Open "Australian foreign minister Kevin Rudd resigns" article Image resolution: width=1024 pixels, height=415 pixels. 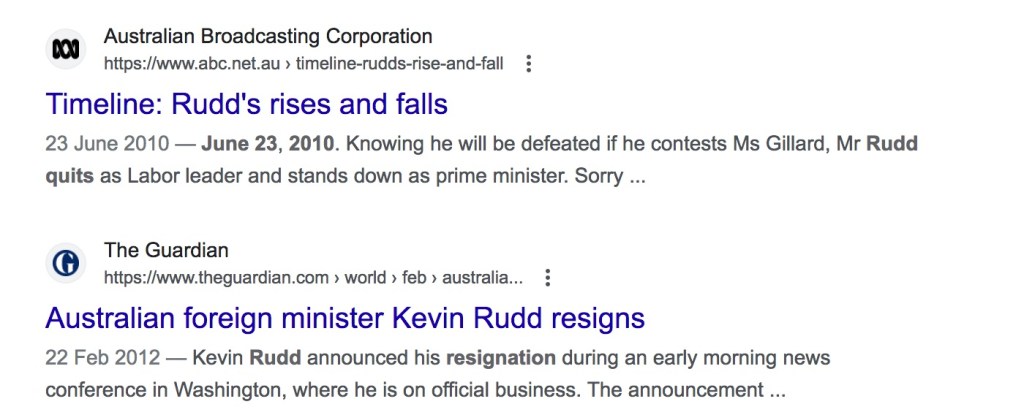345,318
